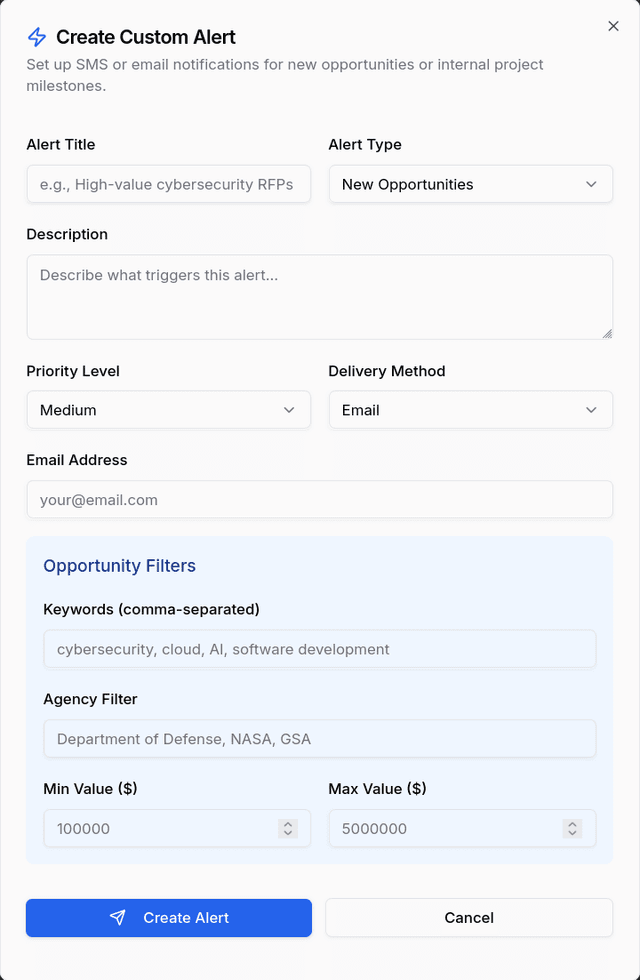Click the Alert Type chevron arrow
The image size is (640, 980).
point(591,184)
